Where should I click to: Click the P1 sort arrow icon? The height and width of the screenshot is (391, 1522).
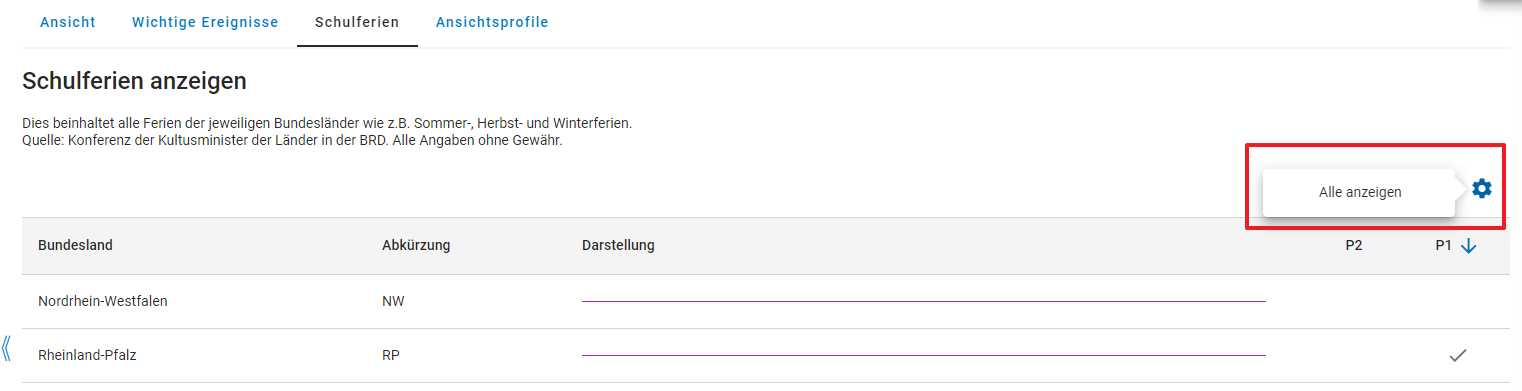[1468, 246]
